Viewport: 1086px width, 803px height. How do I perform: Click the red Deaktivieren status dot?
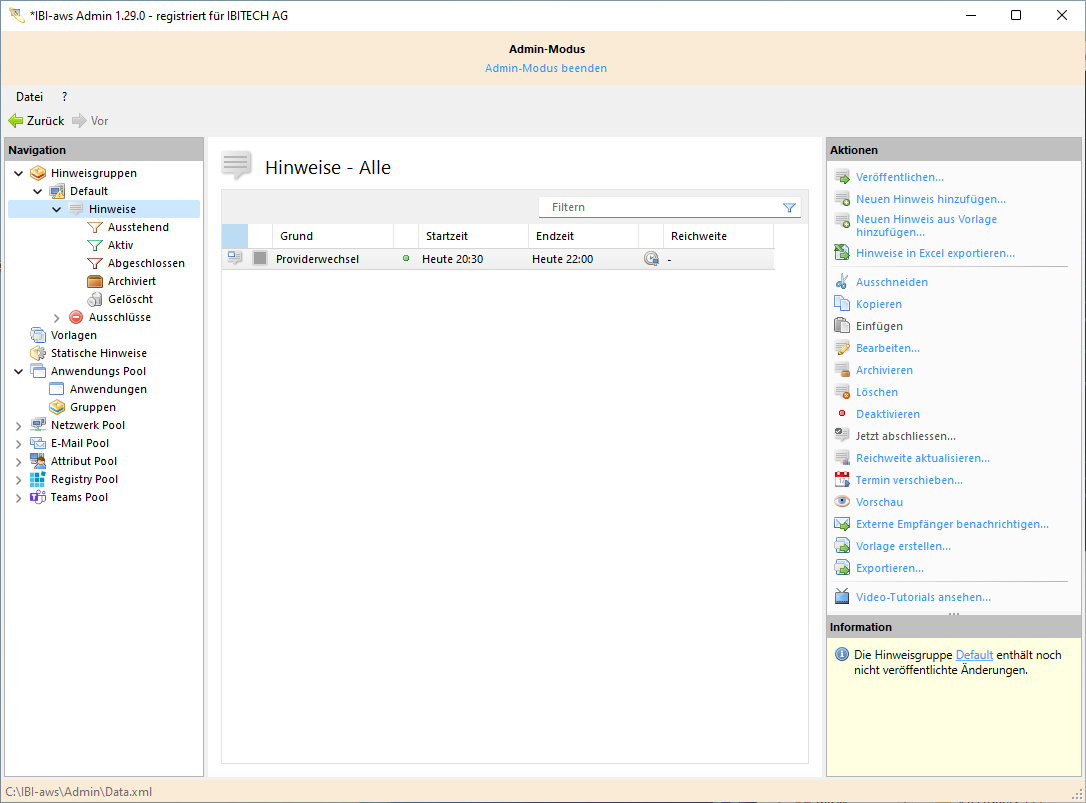(x=841, y=414)
